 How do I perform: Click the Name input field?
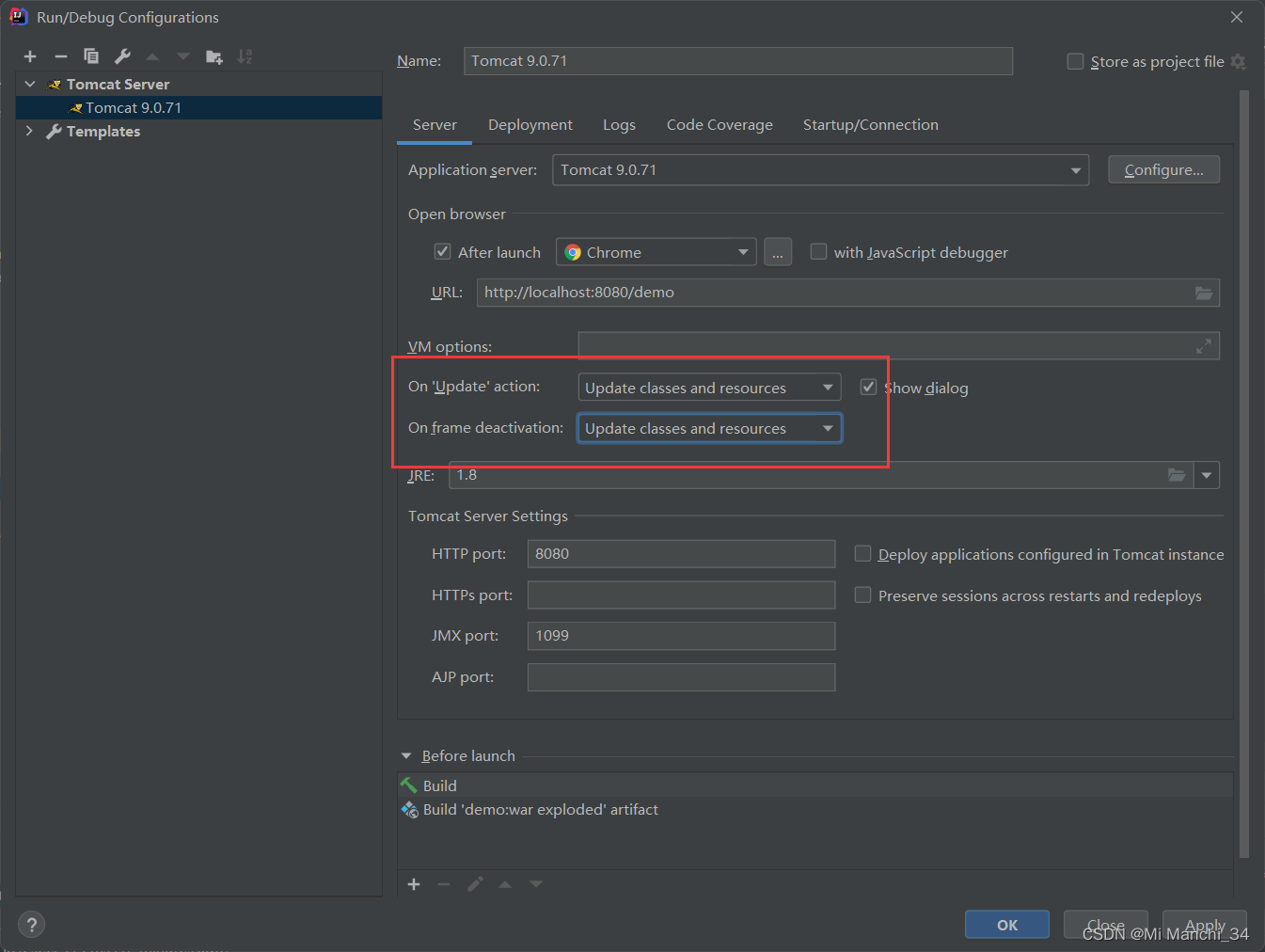tap(738, 61)
